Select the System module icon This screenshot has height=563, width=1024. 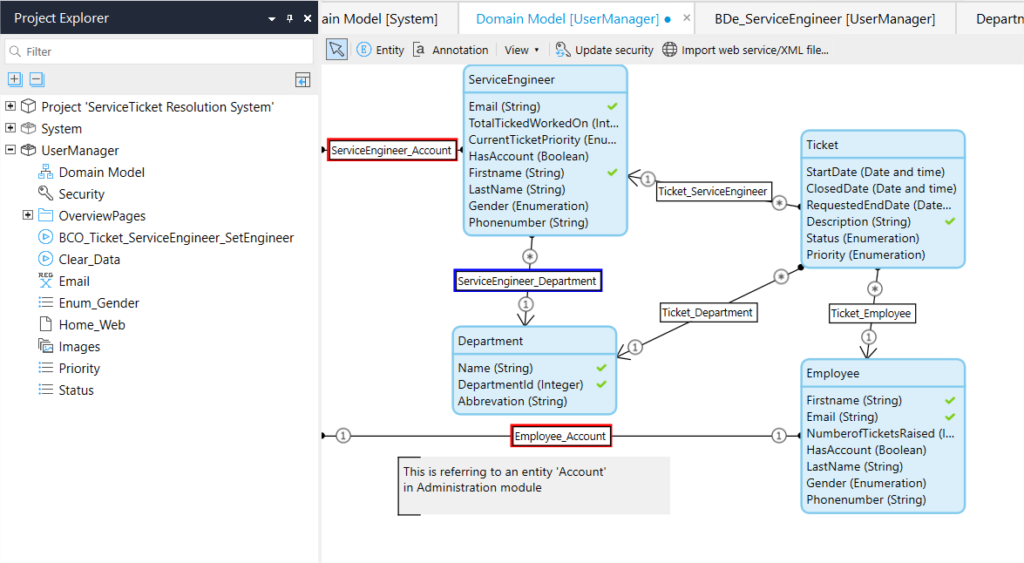click(28, 128)
